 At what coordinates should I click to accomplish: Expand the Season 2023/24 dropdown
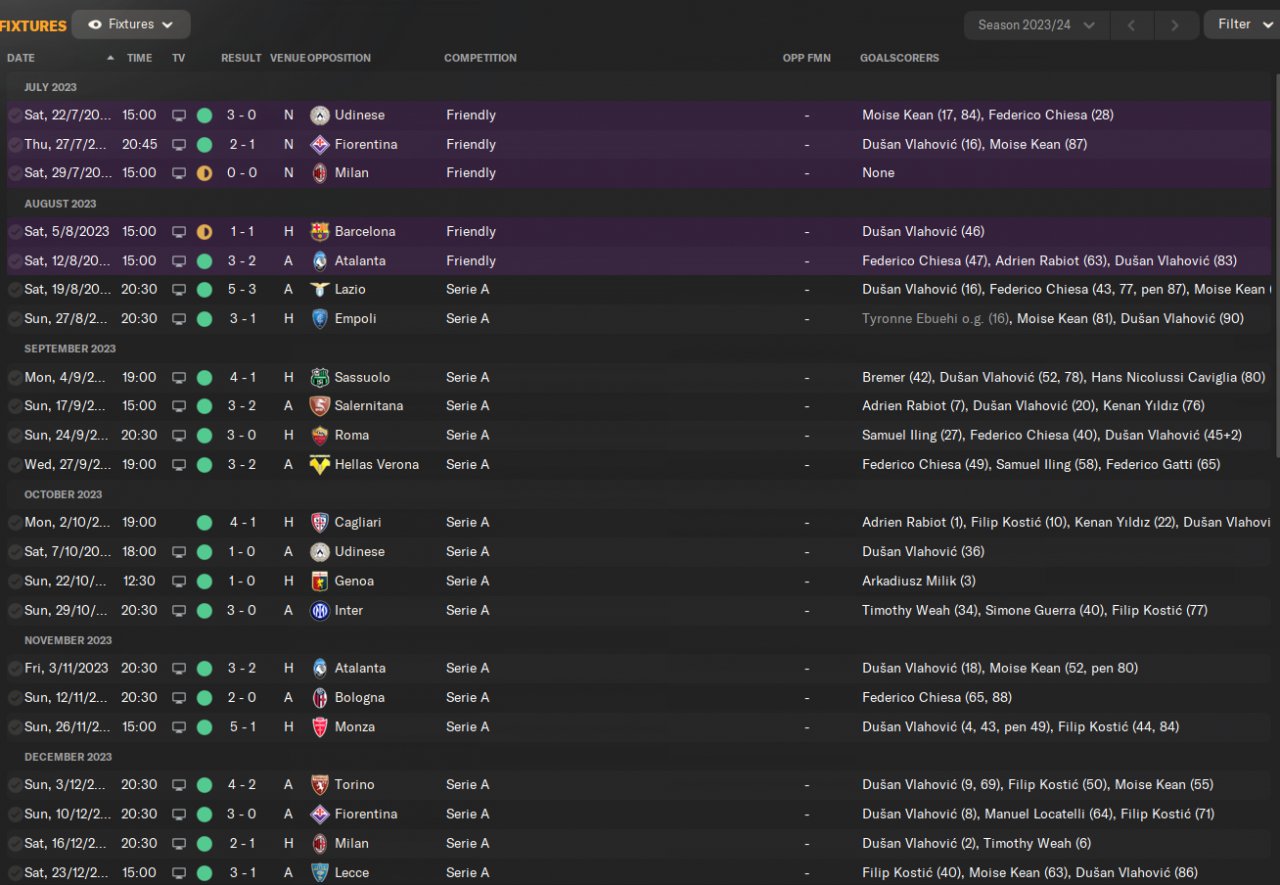(x=1036, y=25)
